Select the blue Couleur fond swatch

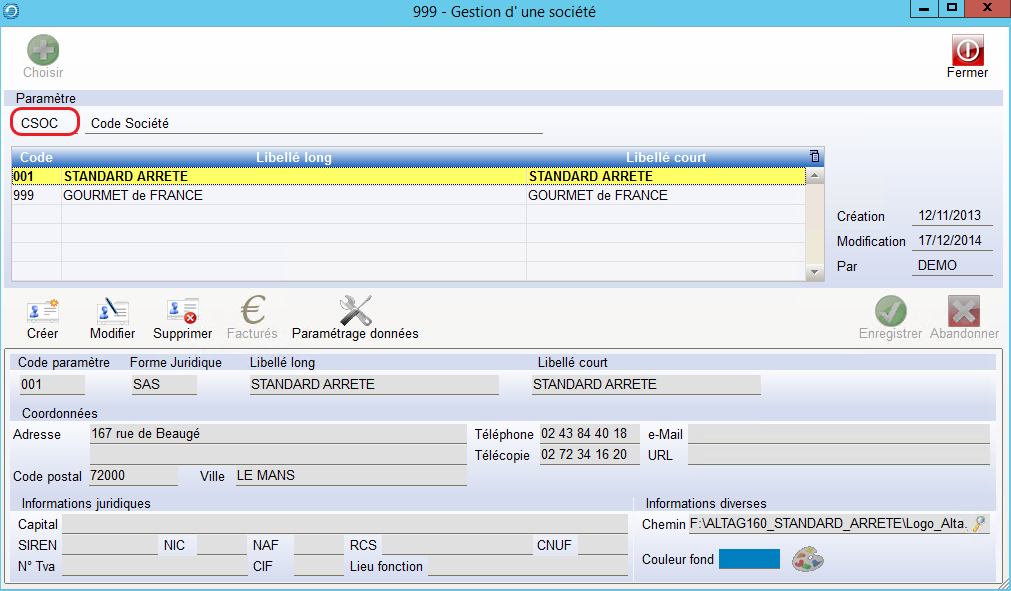tap(749, 560)
